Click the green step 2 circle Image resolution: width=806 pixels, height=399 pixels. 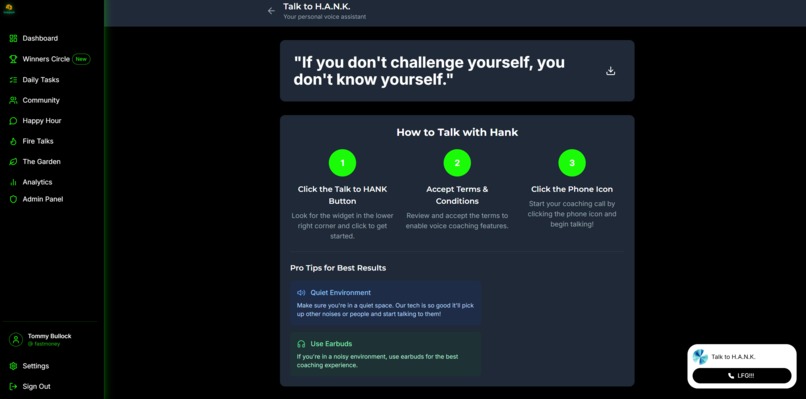point(457,163)
